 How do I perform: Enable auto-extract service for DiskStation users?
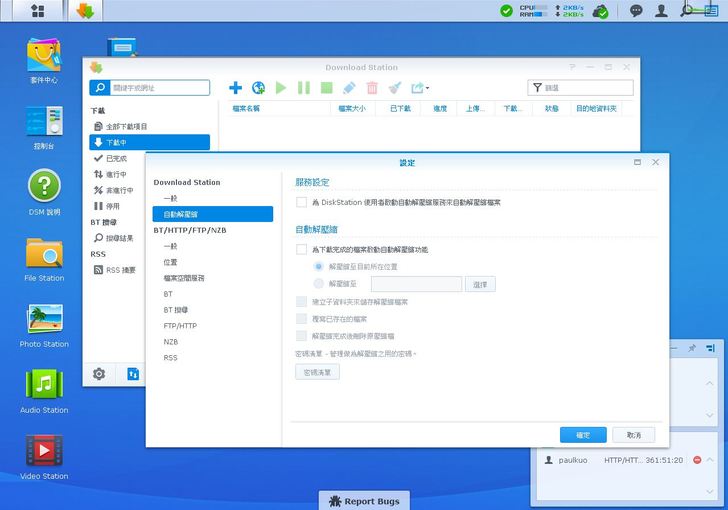pyautogui.click(x=302, y=202)
